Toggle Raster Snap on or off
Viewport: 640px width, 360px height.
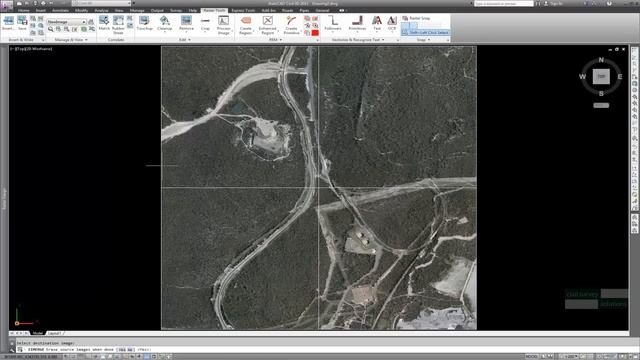pos(416,18)
